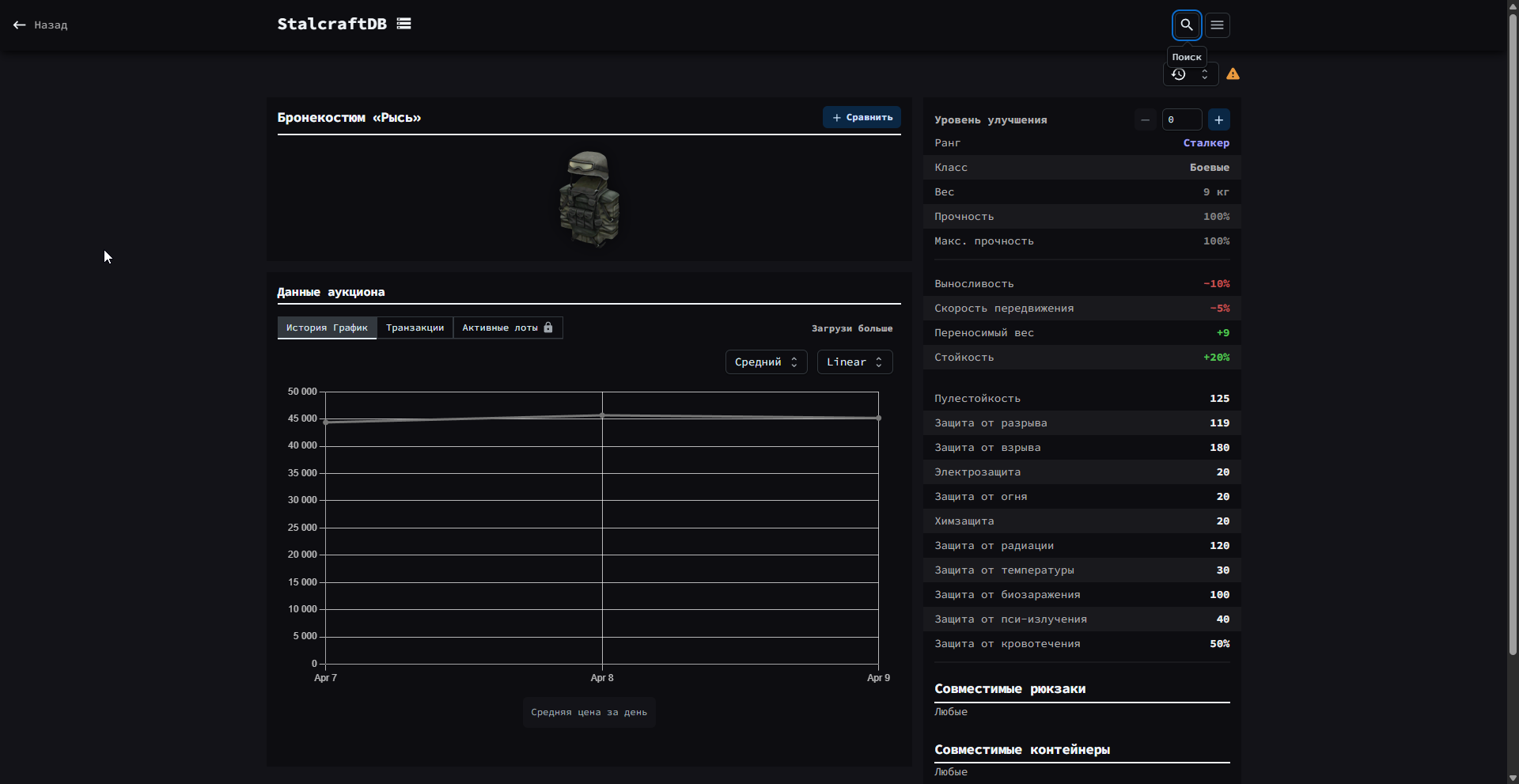Increase upgrade level with plus button

[1219, 119]
